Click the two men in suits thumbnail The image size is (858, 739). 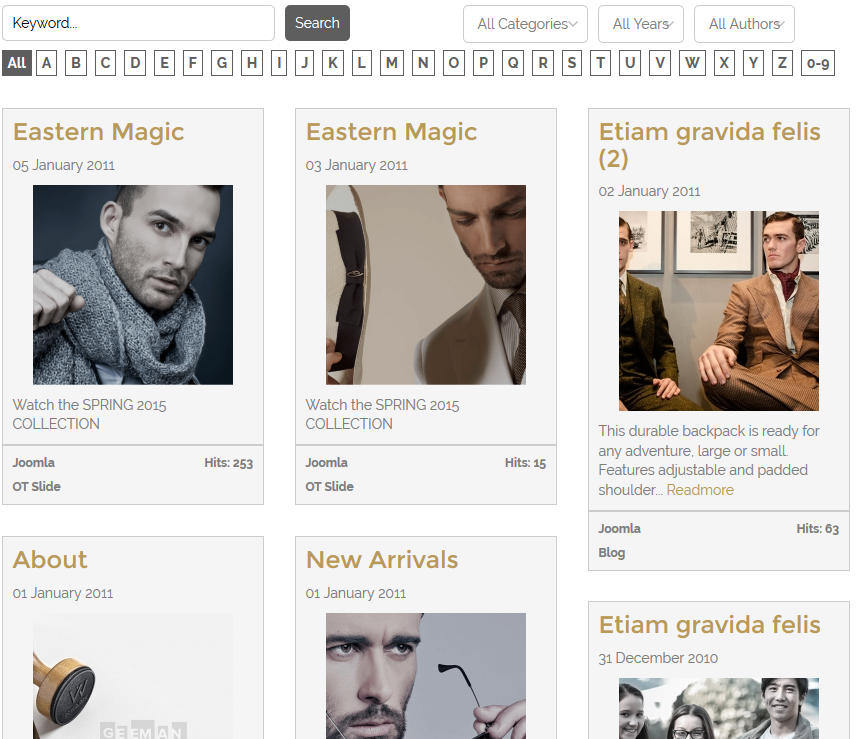719,311
